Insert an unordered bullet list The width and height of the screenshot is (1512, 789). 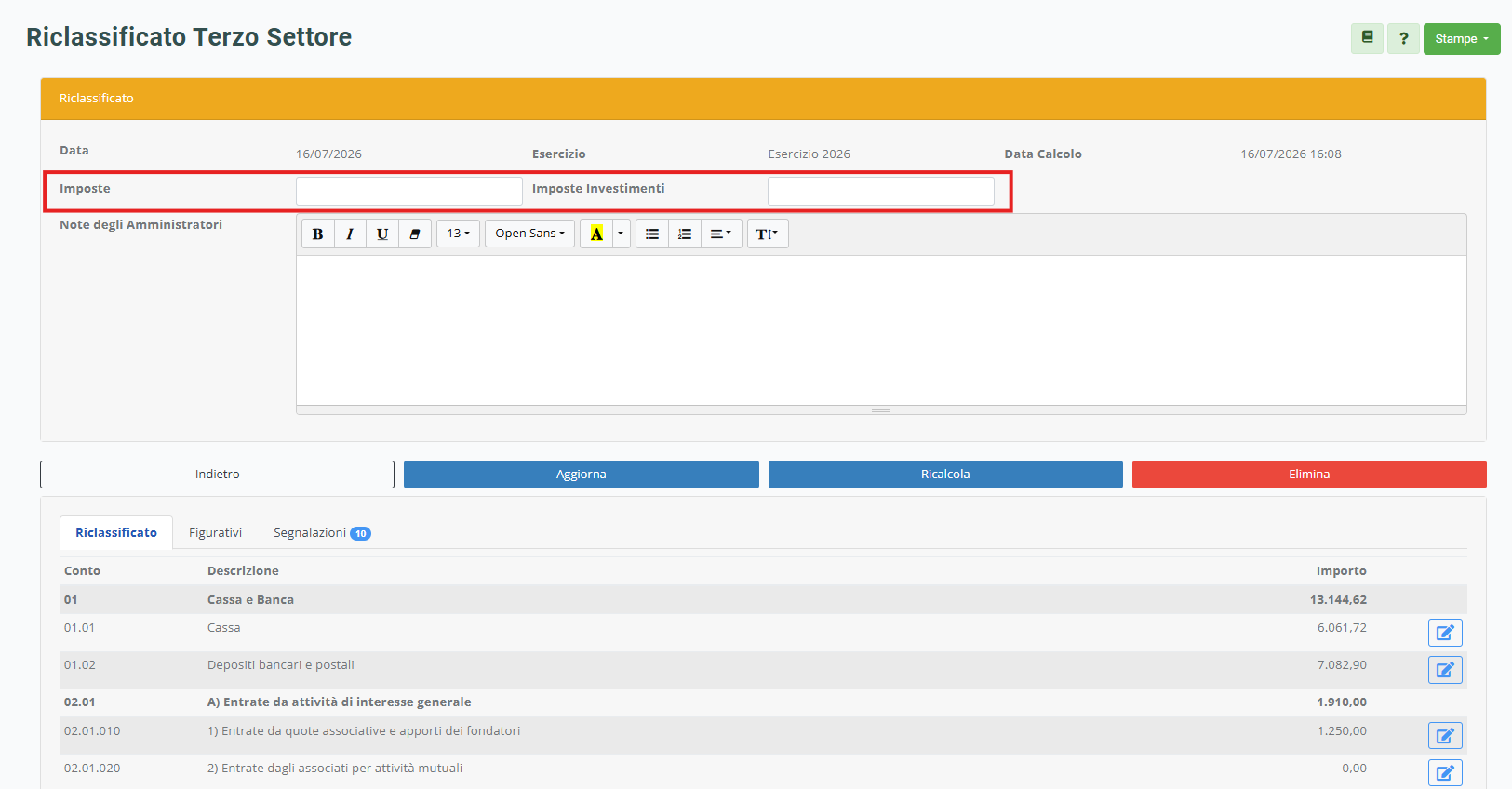(652, 234)
